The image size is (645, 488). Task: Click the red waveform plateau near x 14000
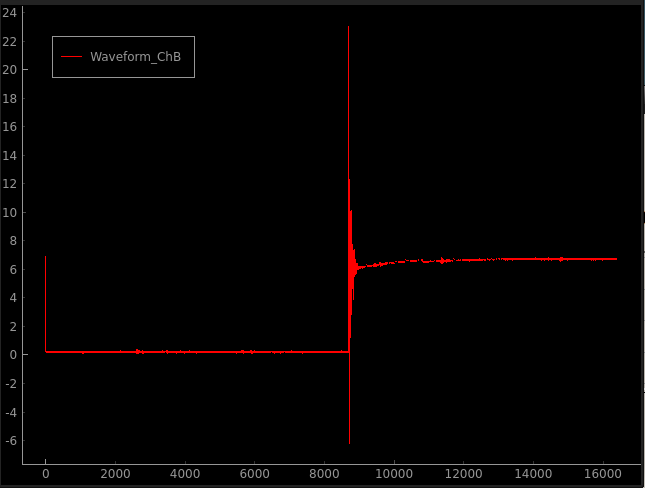click(532, 259)
